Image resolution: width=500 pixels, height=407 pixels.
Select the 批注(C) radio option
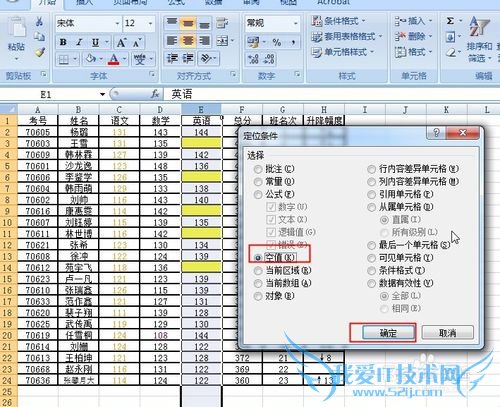(258, 169)
